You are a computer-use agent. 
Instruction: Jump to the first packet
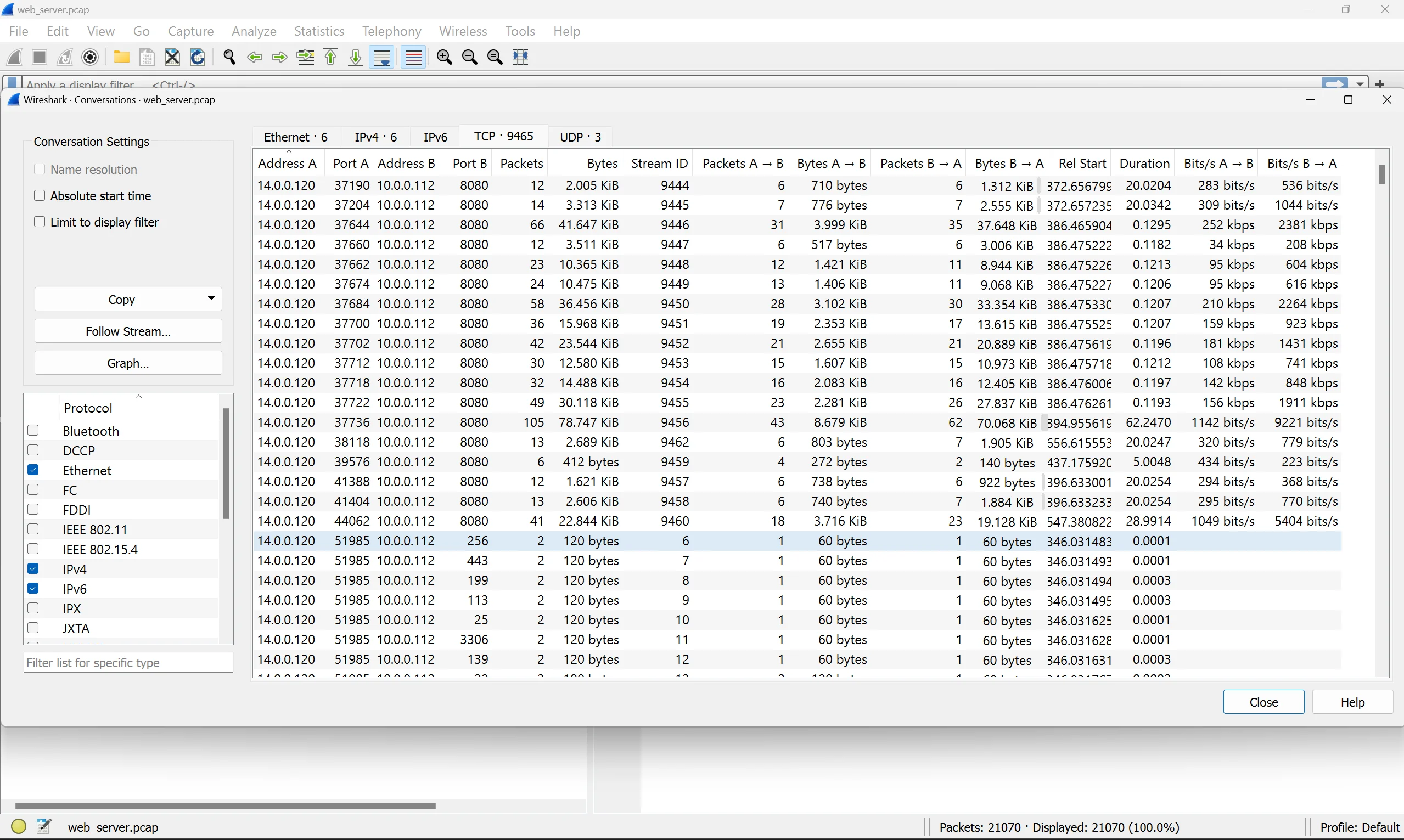tap(330, 57)
